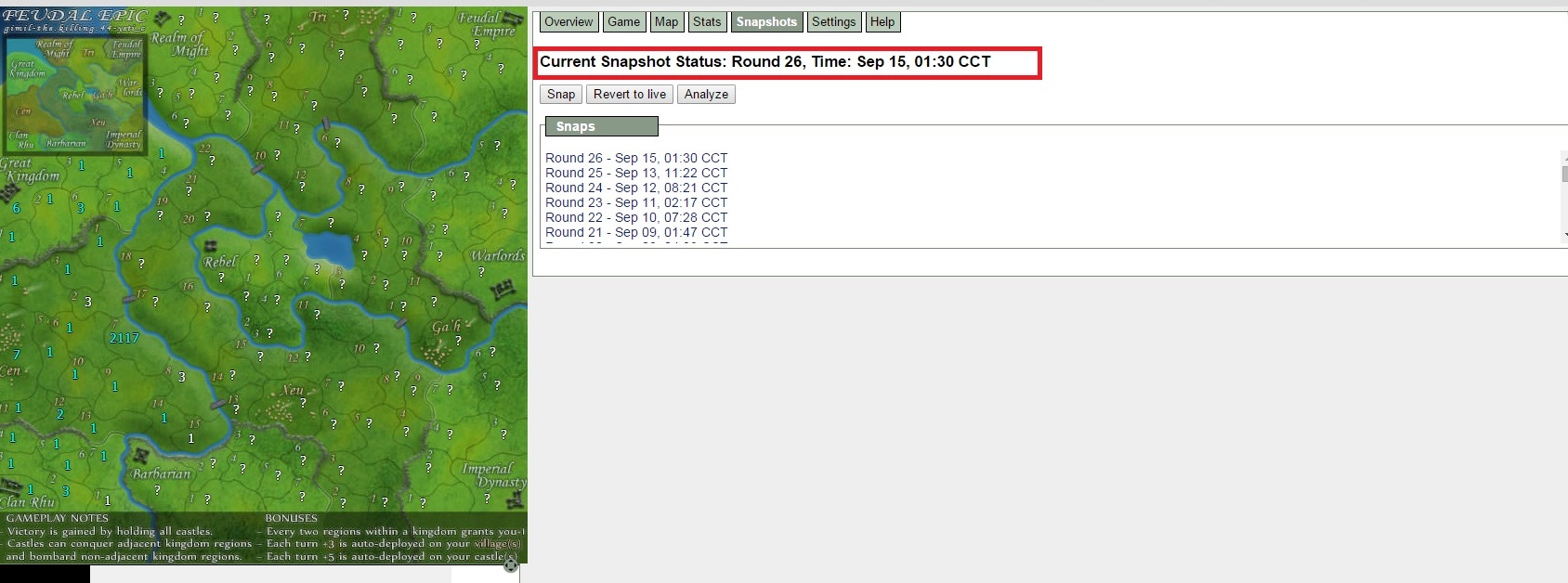Open the Overview tab
This screenshot has width=1568, height=583.
click(x=568, y=22)
